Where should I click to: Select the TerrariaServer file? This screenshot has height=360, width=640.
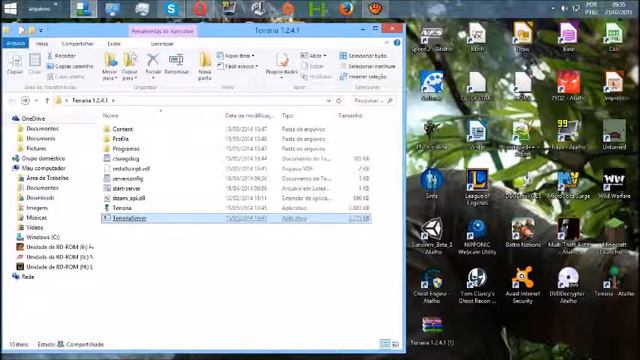[x=236, y=218]
